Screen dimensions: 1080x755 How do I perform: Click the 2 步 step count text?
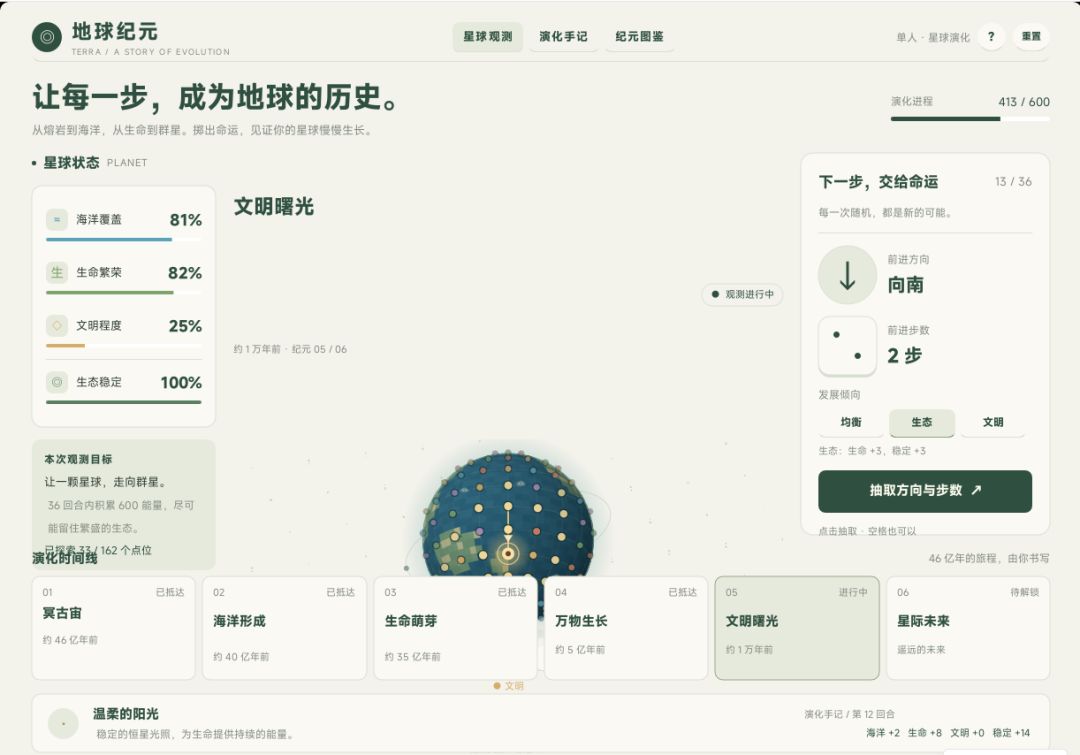coord(904,355)
